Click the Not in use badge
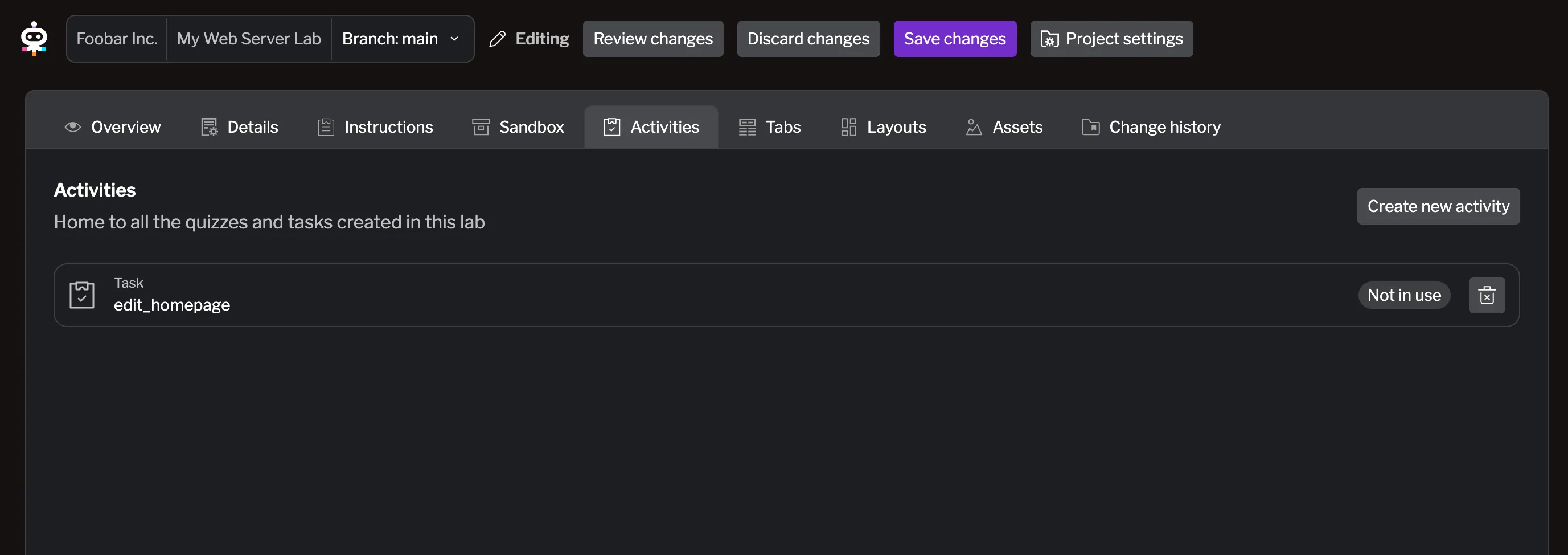 pyautogui.click(x=1403, y=295)
